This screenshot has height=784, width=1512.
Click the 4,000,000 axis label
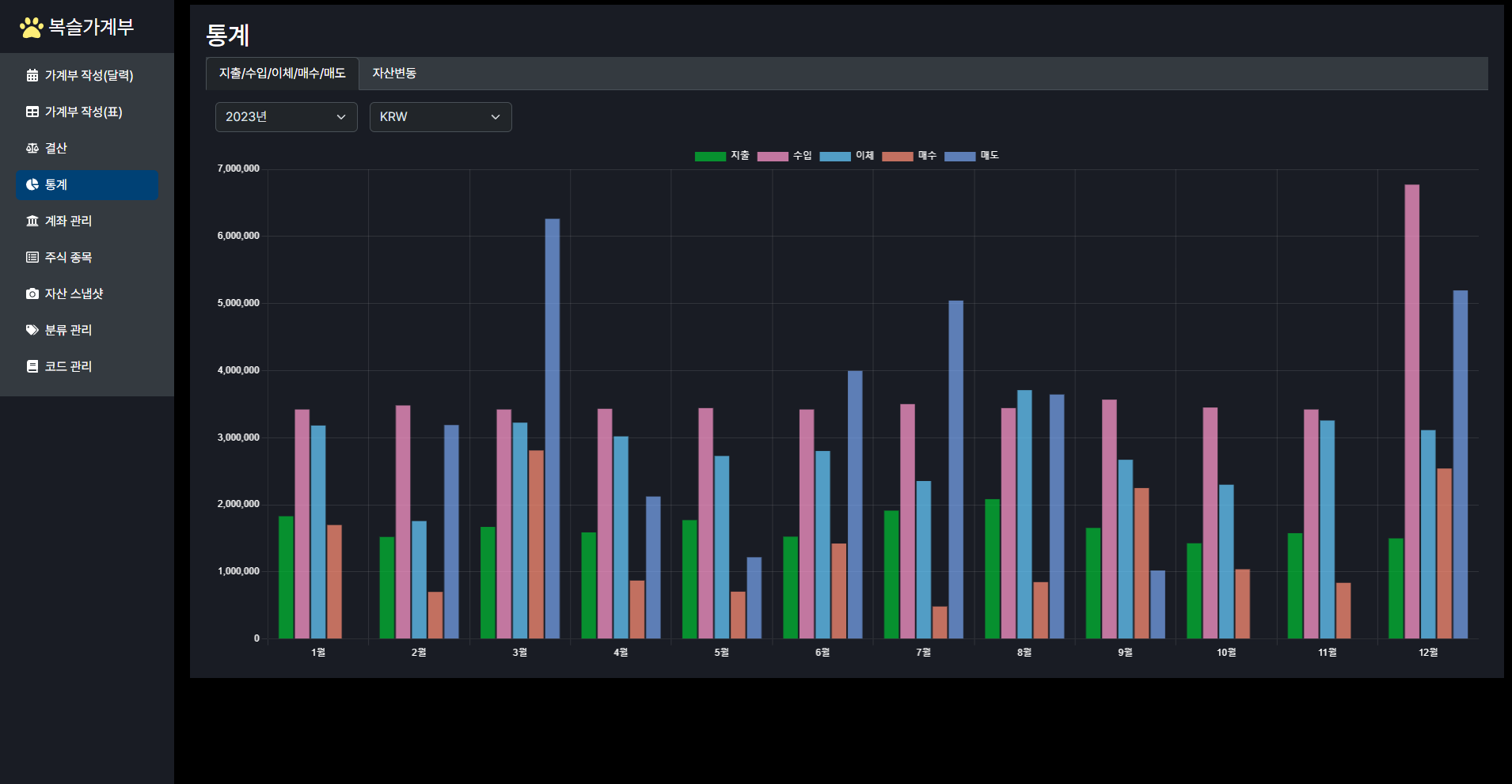click(238, 370)
